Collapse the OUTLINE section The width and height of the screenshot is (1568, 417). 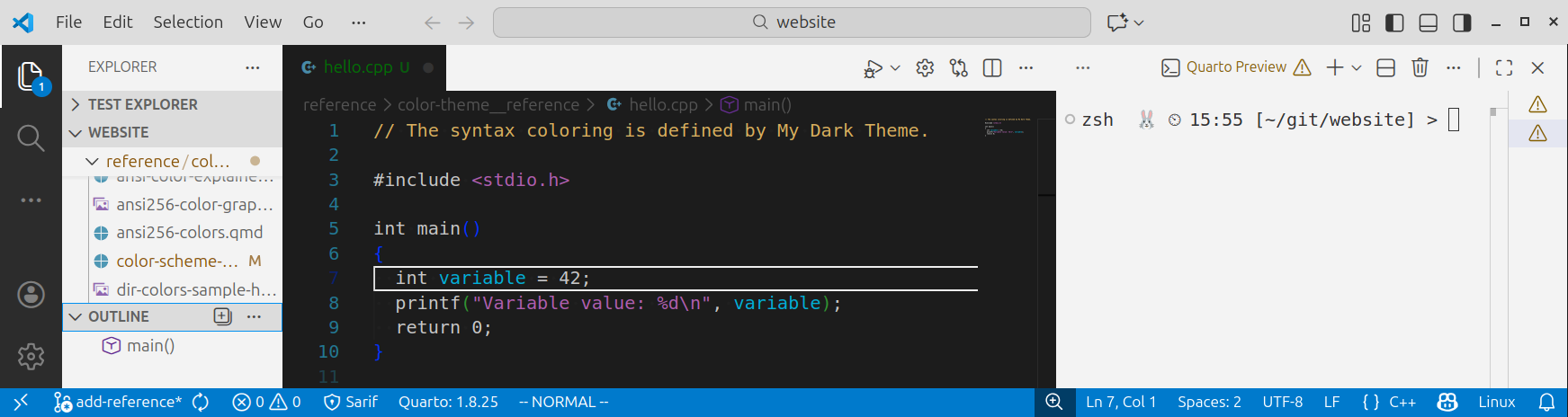click(118, 316)
